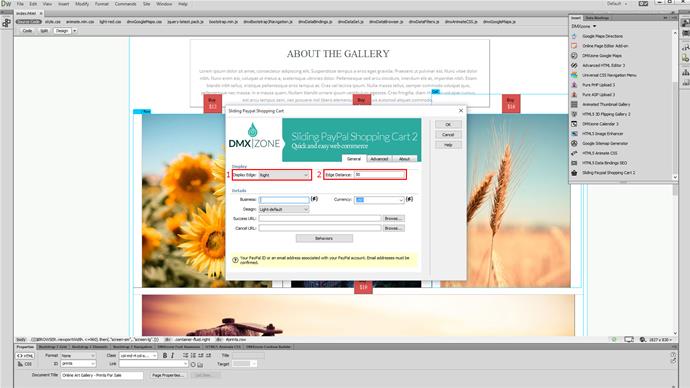Click Google Maps Directions icon in Insert panel

[574, 36]
